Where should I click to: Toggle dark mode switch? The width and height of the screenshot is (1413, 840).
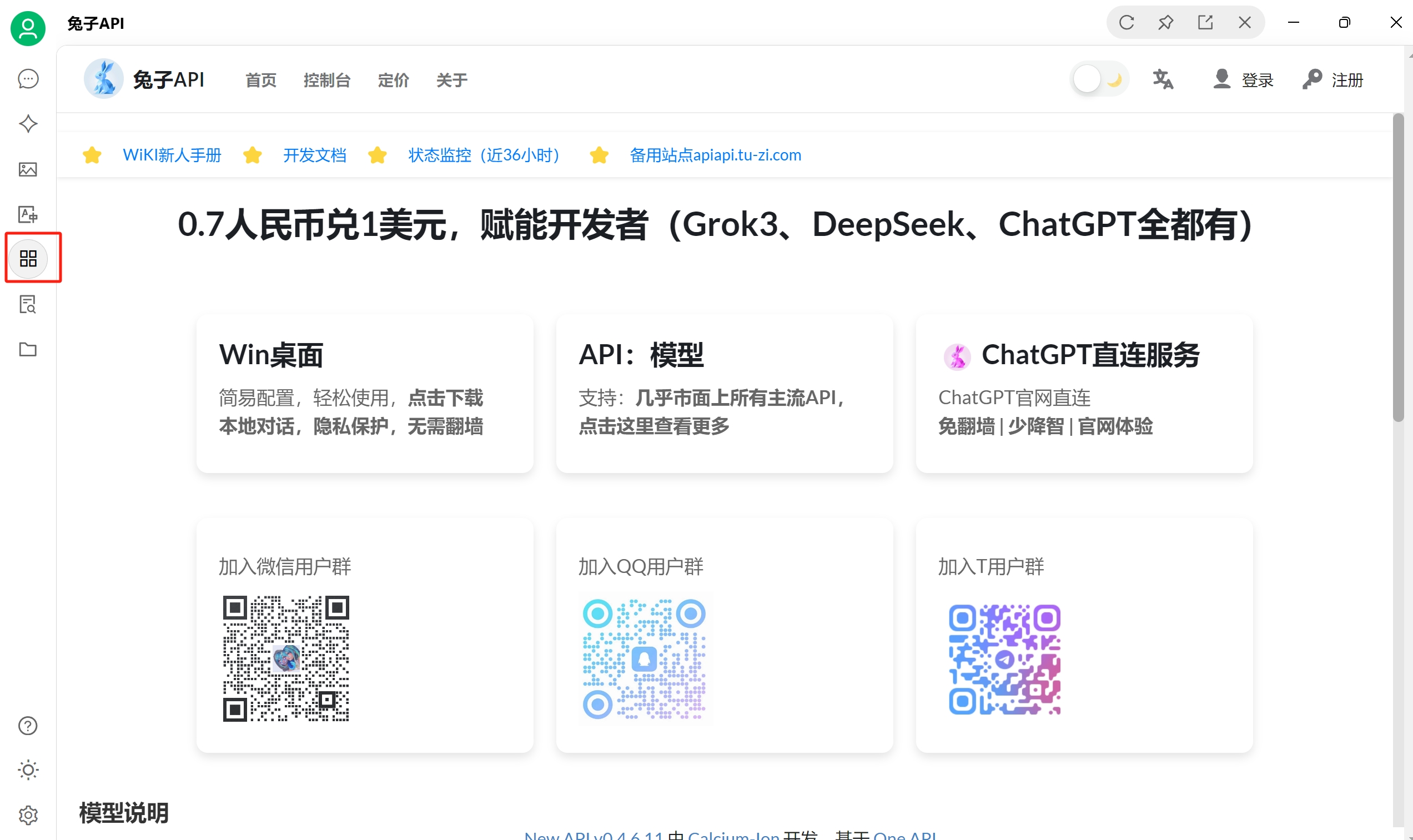point(1099,79)
